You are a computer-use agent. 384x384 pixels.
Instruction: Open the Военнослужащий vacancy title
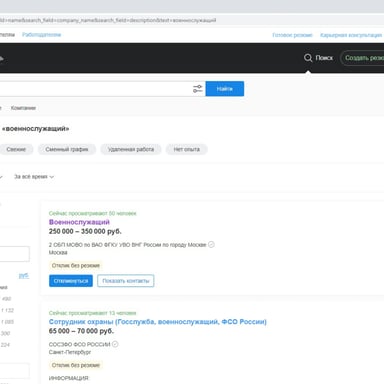[x=79, y=222]
